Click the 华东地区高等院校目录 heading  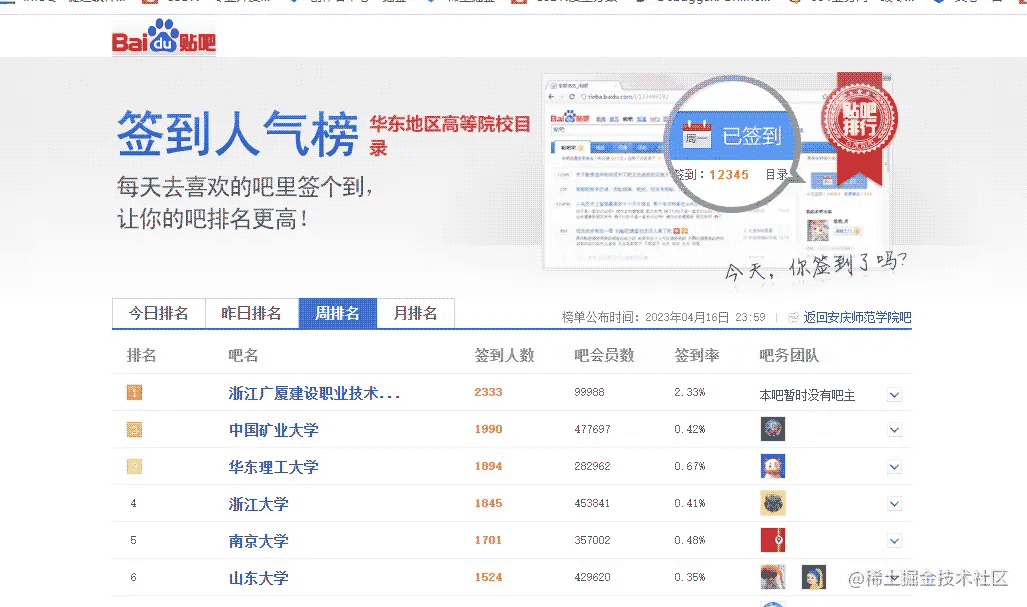click(450, 136)
